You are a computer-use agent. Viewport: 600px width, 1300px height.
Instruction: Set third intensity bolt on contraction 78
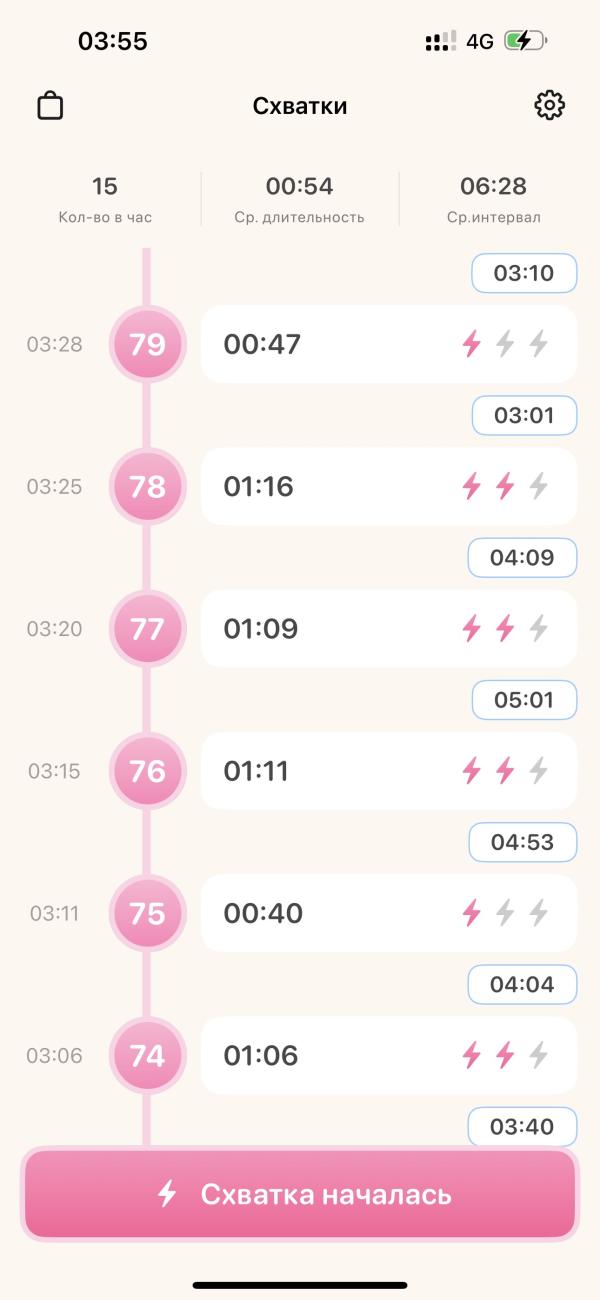(539, 487)
